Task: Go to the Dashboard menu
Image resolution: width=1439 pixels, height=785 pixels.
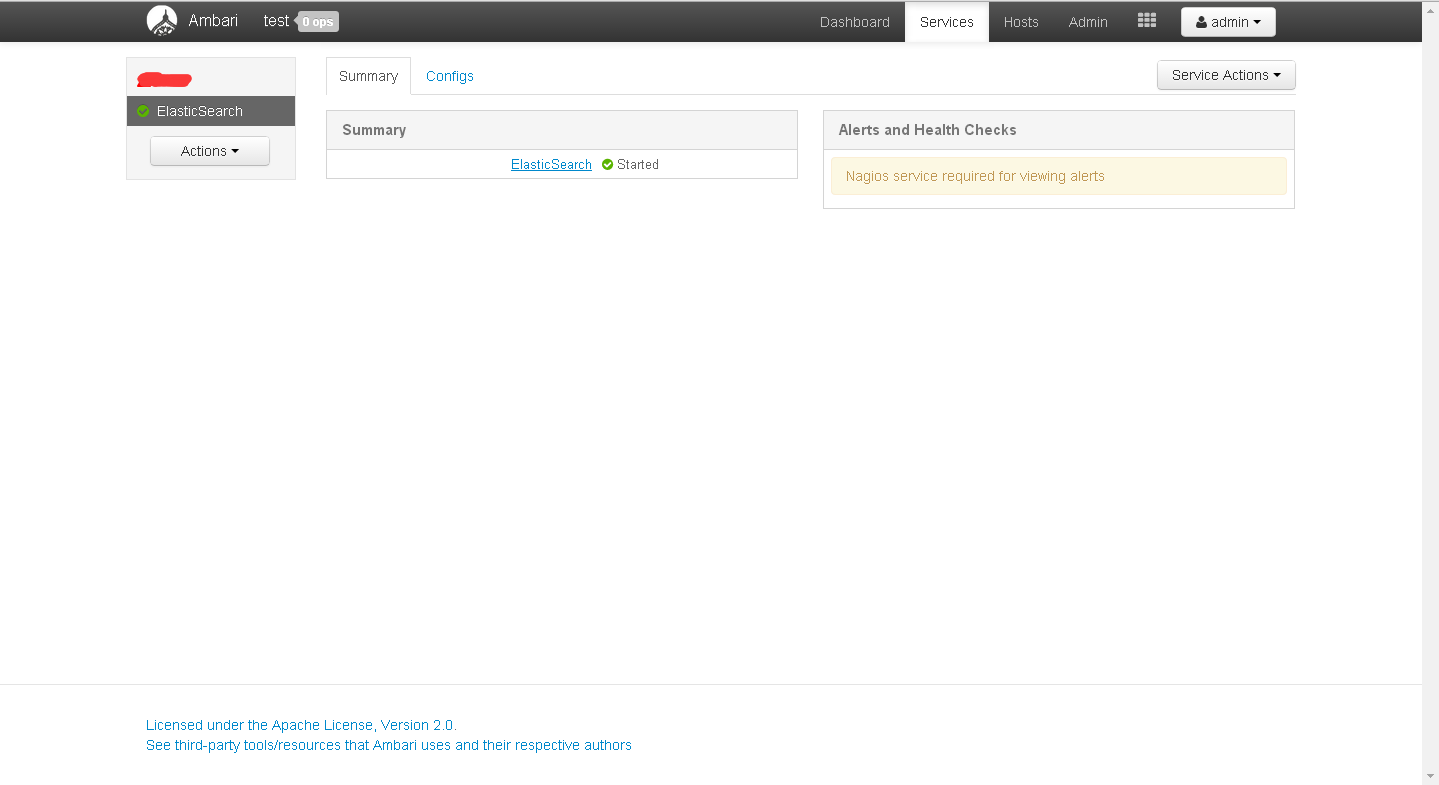Action: [855, 22]
